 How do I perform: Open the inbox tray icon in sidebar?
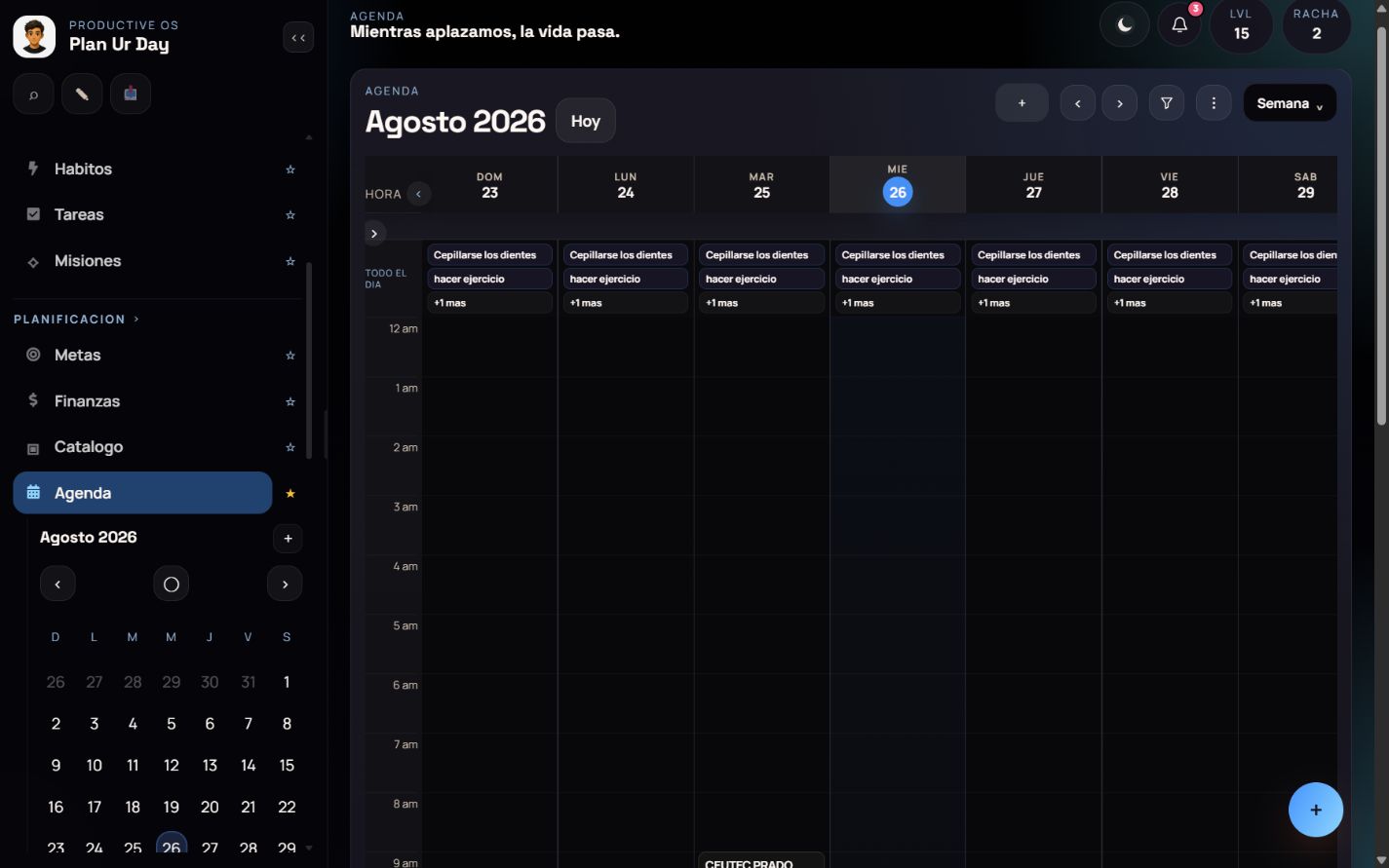tap(131, 94)
